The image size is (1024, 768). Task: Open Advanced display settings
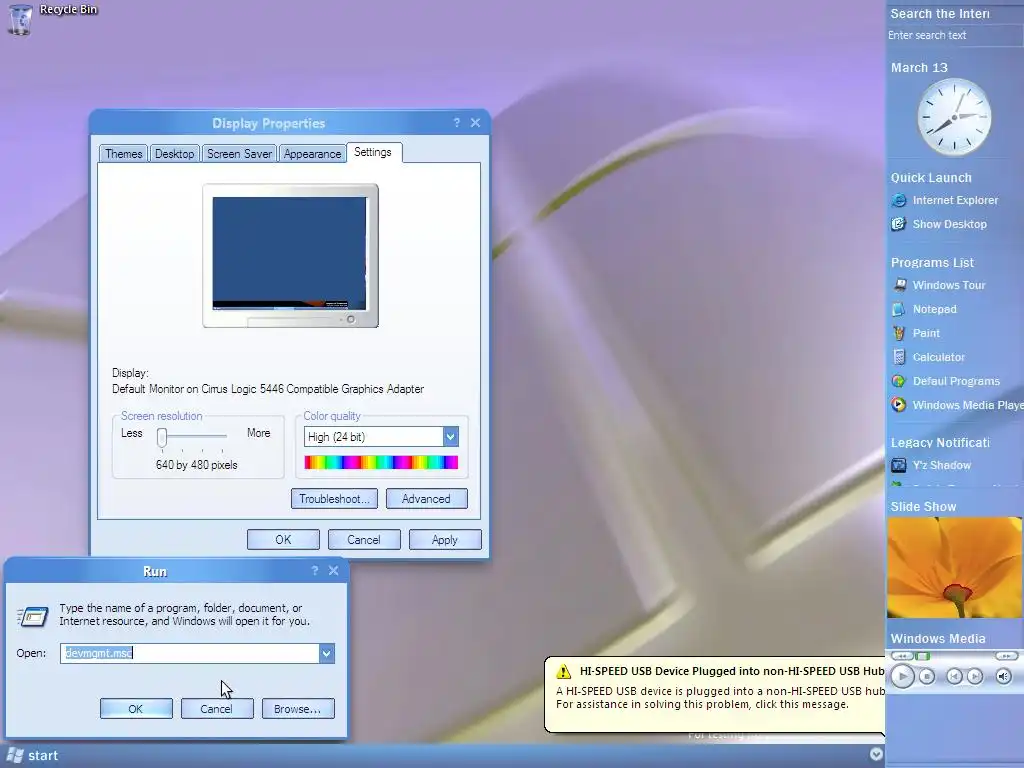point(426,498)
